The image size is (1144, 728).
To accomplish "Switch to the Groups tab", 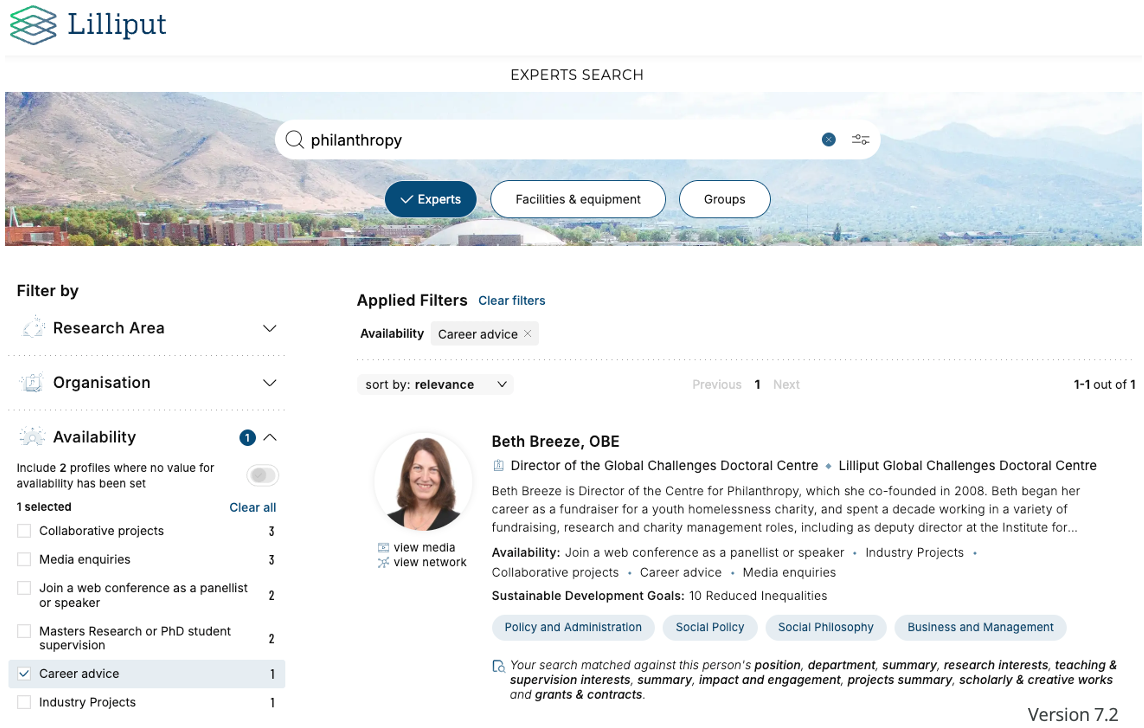I will pyautogui.click(x=724, y=199).
